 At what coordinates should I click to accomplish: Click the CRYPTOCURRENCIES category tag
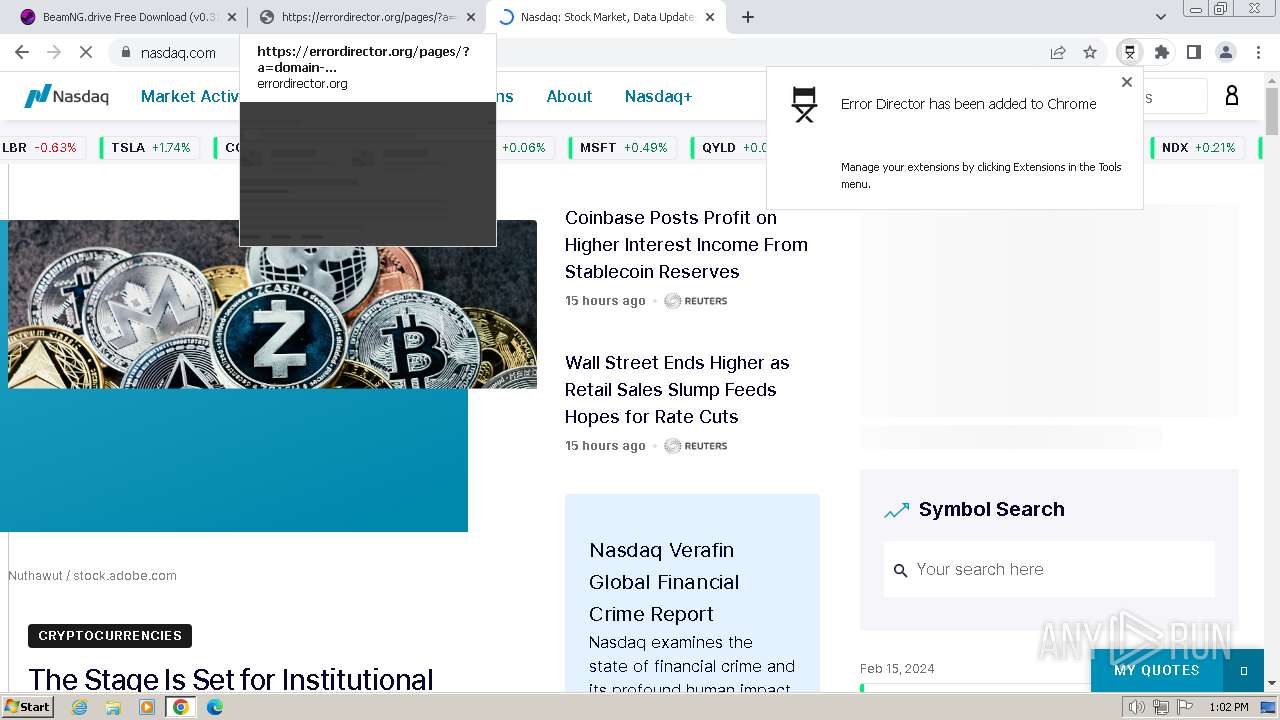click(x=110, y=636)
